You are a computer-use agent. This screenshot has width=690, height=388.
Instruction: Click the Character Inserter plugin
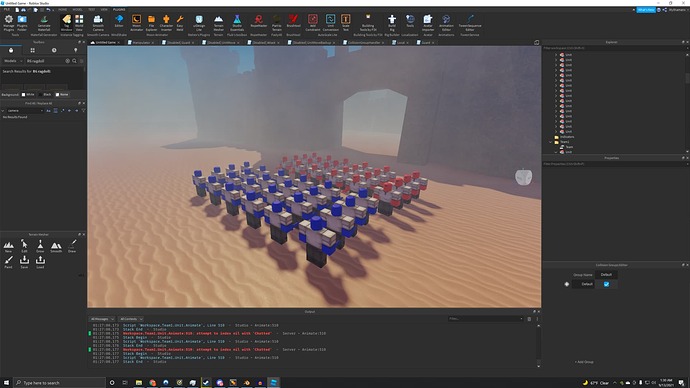[x=166, y=22]
